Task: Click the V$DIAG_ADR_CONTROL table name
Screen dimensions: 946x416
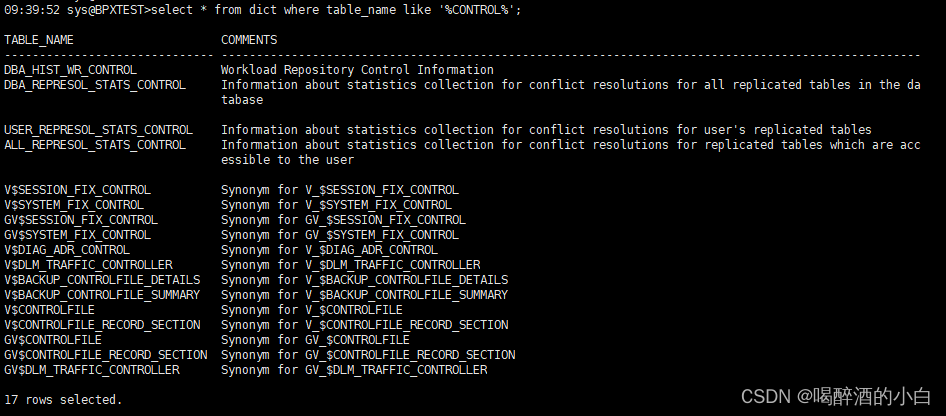Action: [x=67, y=250]
